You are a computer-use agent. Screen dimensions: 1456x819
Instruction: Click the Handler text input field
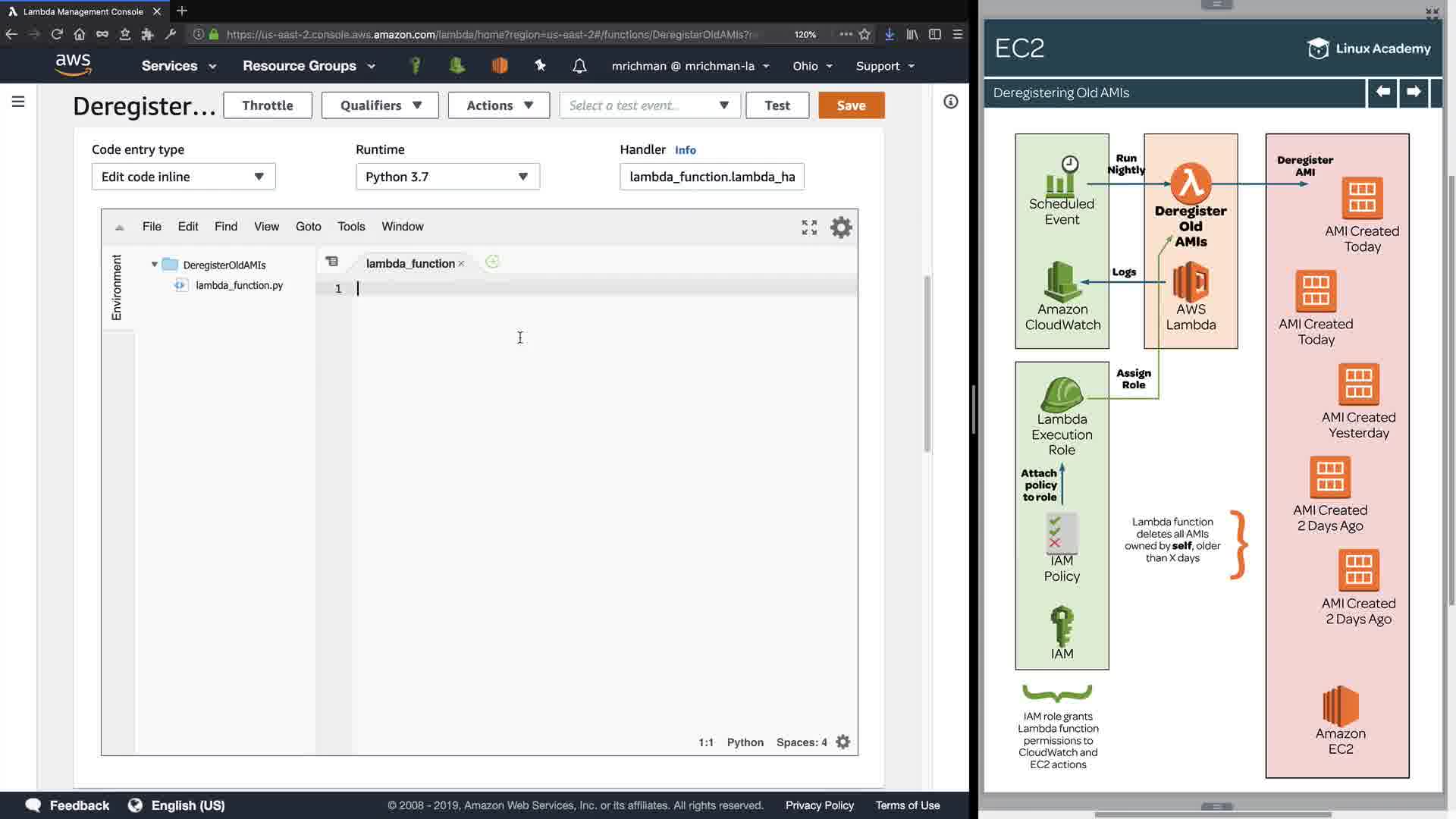(x=711, y=177)
